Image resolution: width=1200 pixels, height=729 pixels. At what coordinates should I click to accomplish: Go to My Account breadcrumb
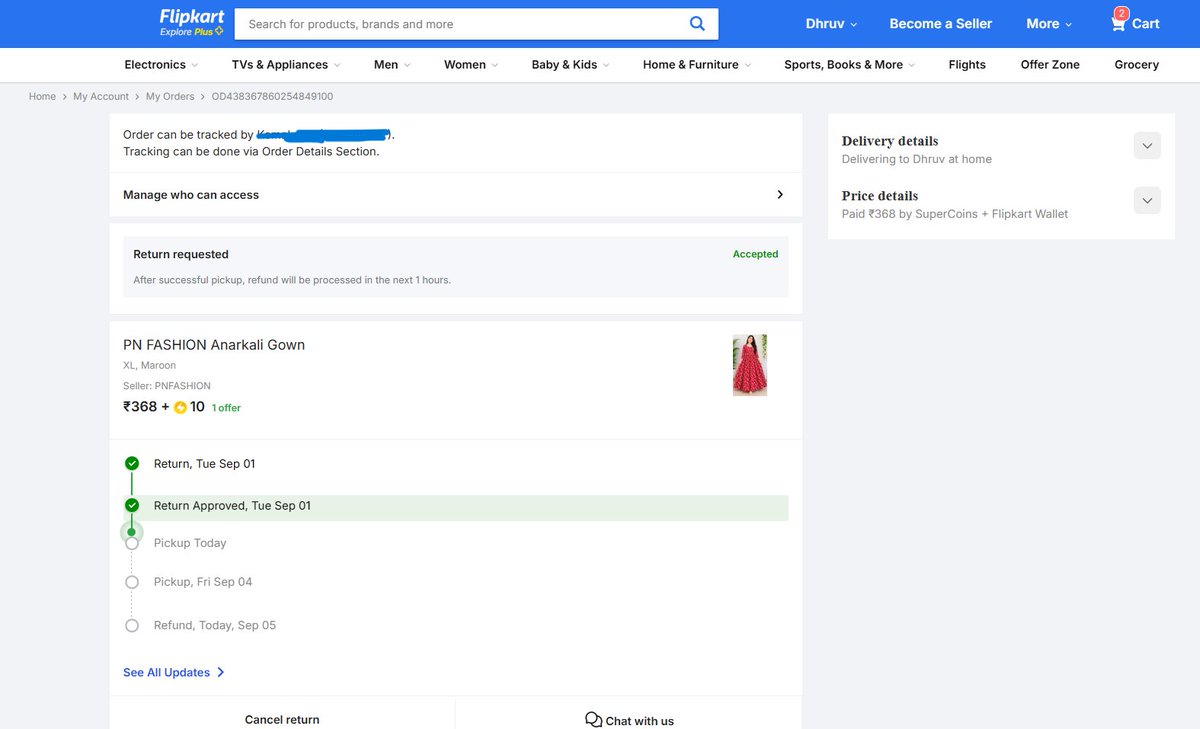click(x=101, y=97)
